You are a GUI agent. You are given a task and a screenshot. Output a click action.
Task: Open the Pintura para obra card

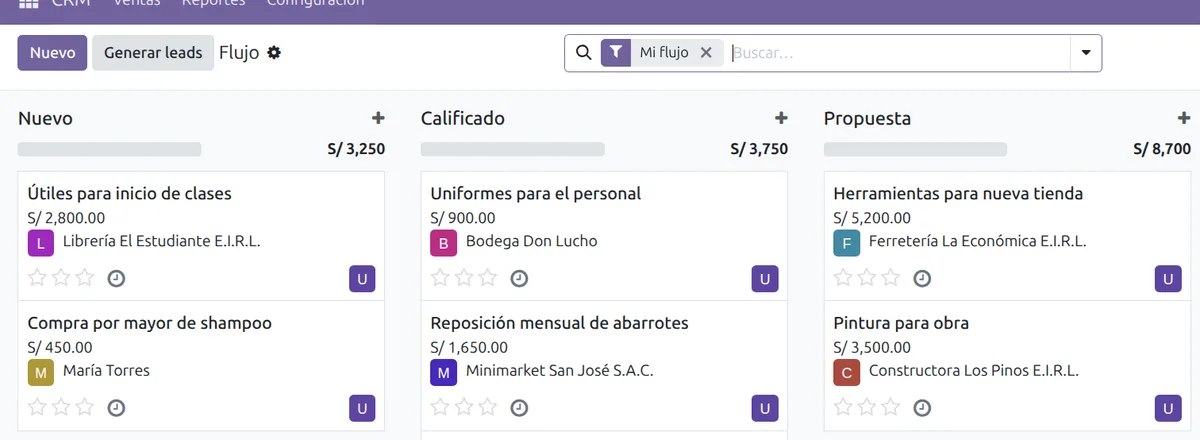(x=1007, y=366)
